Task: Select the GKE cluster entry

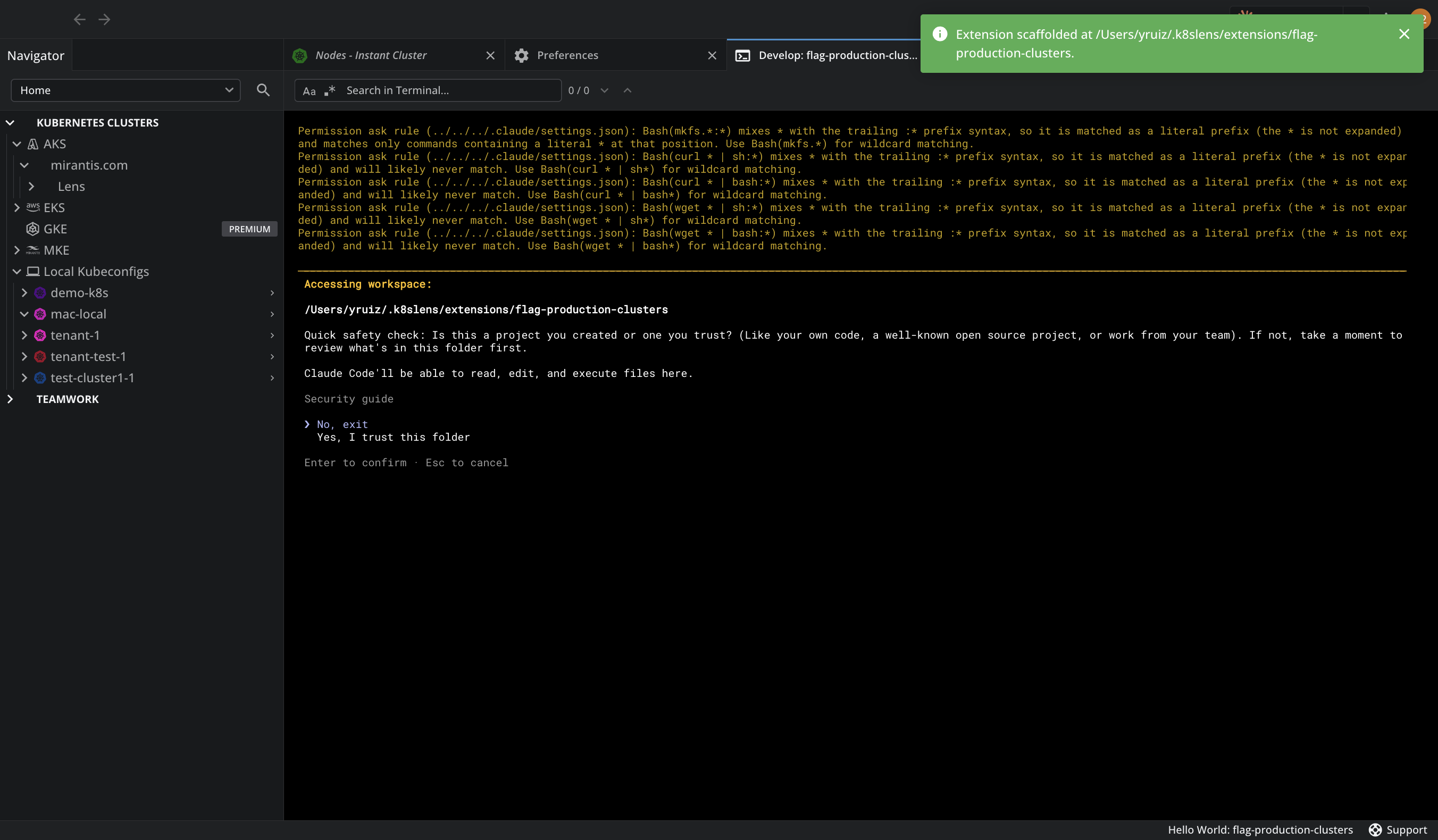Action: [x=55, y=229]
